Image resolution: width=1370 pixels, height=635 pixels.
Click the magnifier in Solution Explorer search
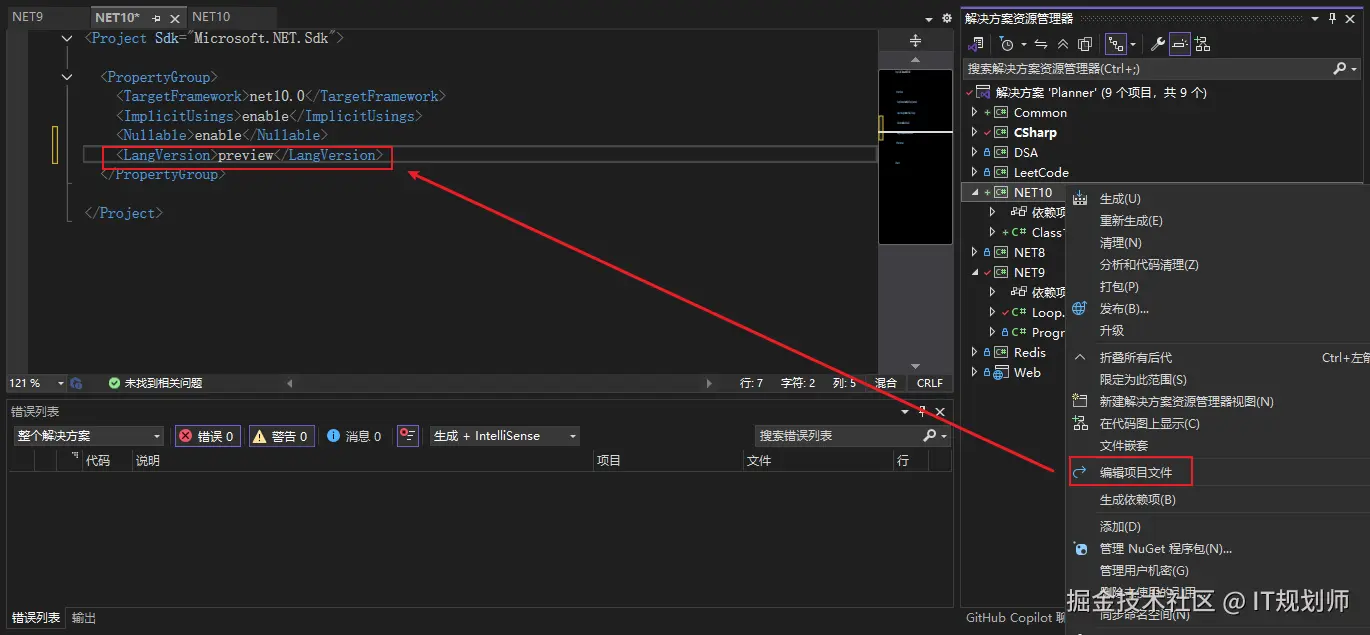point(1340,69)
